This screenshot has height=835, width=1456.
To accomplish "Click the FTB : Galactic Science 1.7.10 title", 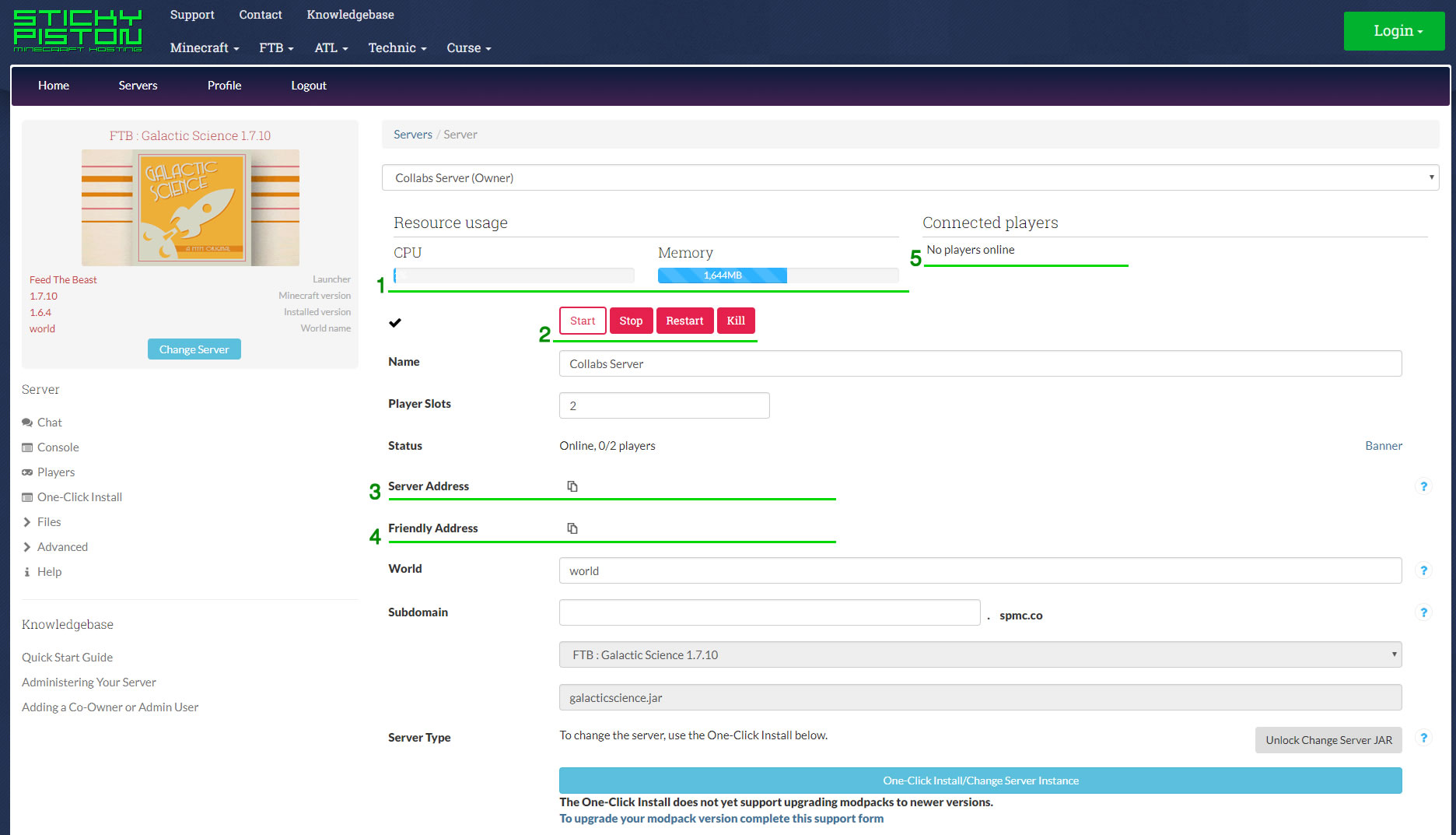I will pyautogui.click(x=190, y=135).
